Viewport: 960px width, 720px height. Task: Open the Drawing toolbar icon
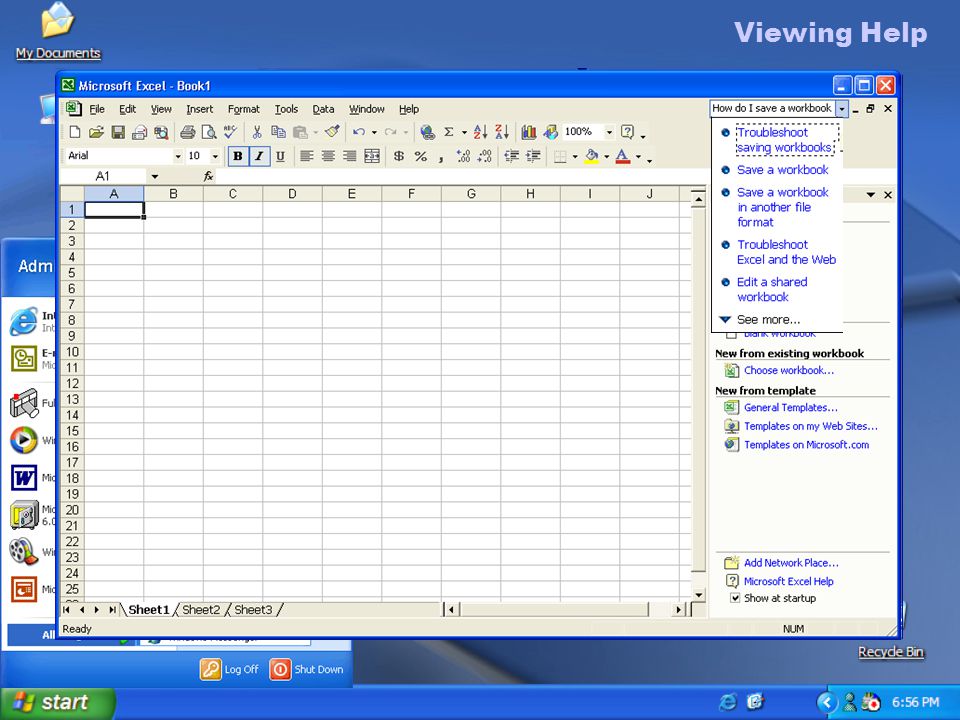coord(550,132)
